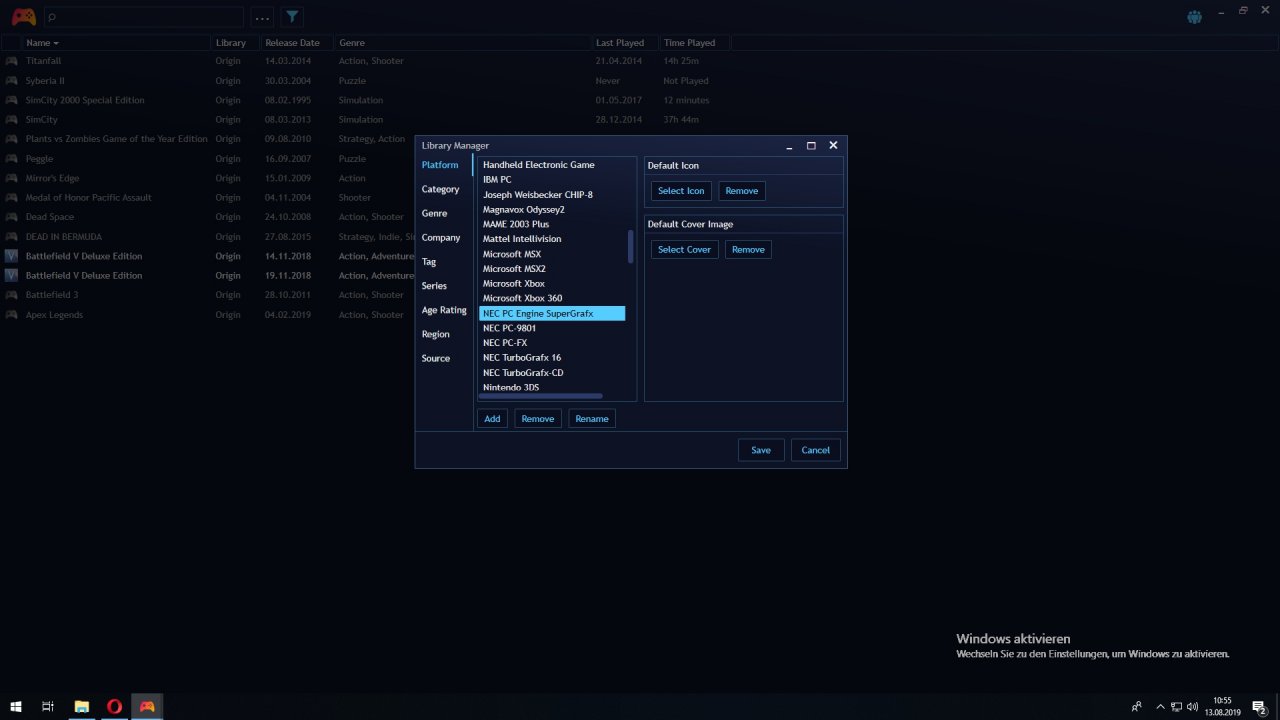The width and height of the screenshot is (1280, 720).
Task: Open Opera browser from the taskbar
Action: click(114, 706)
